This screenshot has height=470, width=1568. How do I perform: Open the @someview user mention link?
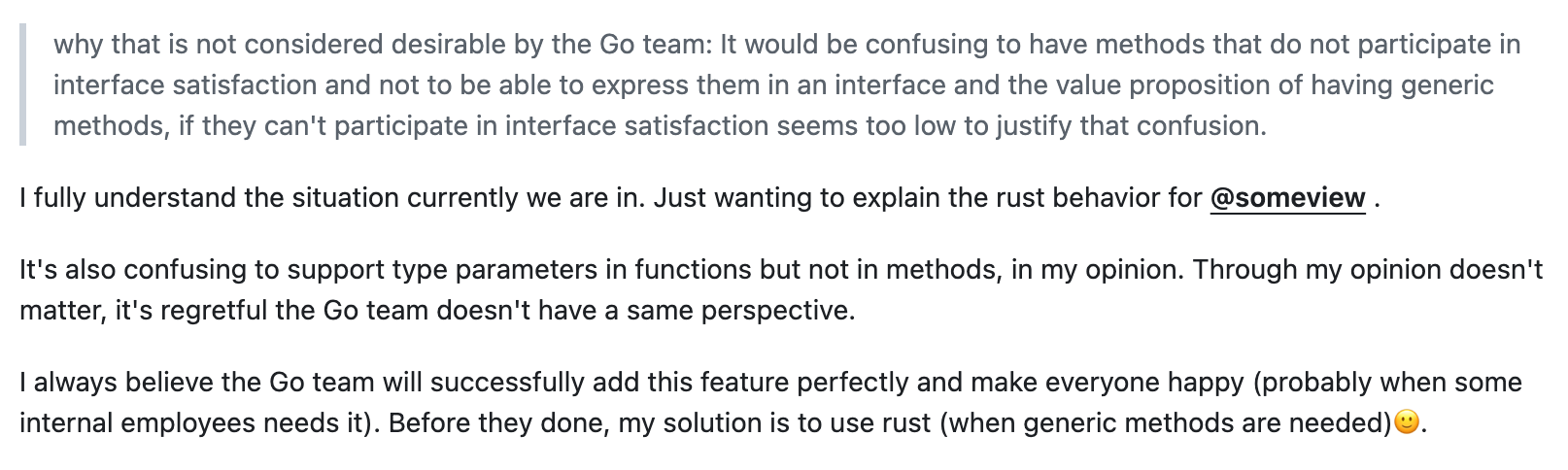coord(1287,198)
